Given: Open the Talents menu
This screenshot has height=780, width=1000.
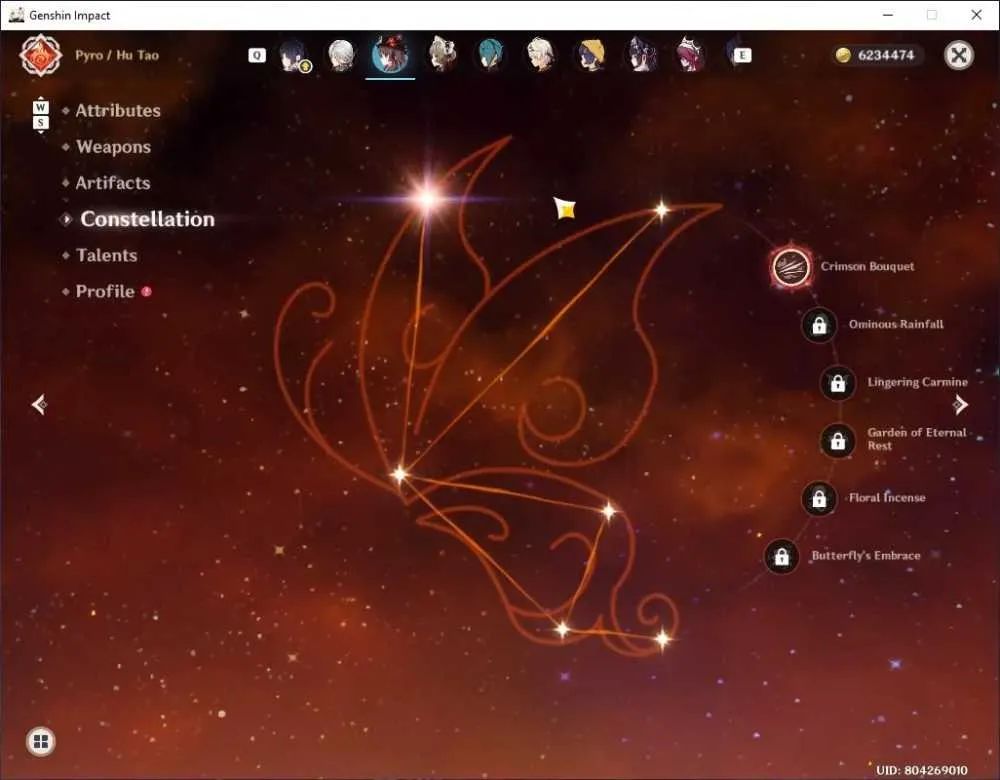Looking at the screenshot, I should (x=107, y=256).
